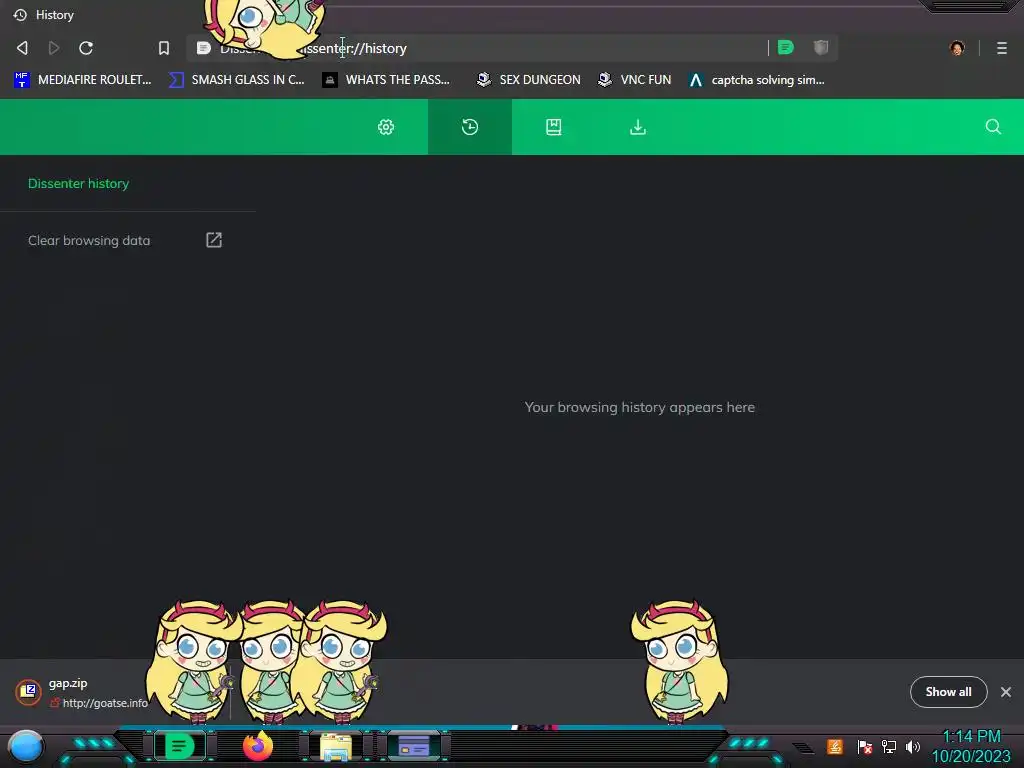
Task: Open the network tray icon
Action: click(x=889, y=746)
